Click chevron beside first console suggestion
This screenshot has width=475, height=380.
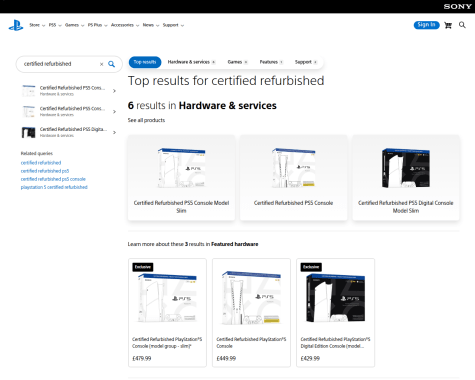point(114,91)
